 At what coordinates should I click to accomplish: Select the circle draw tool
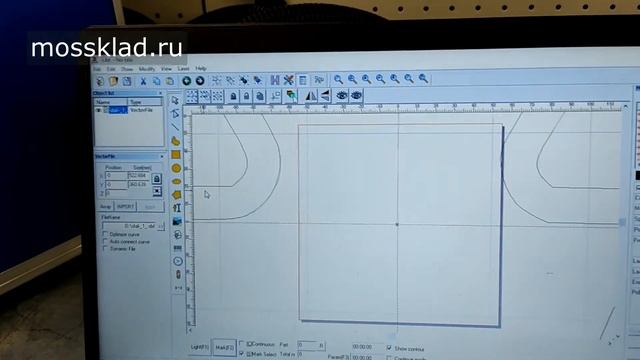[176, 168]
